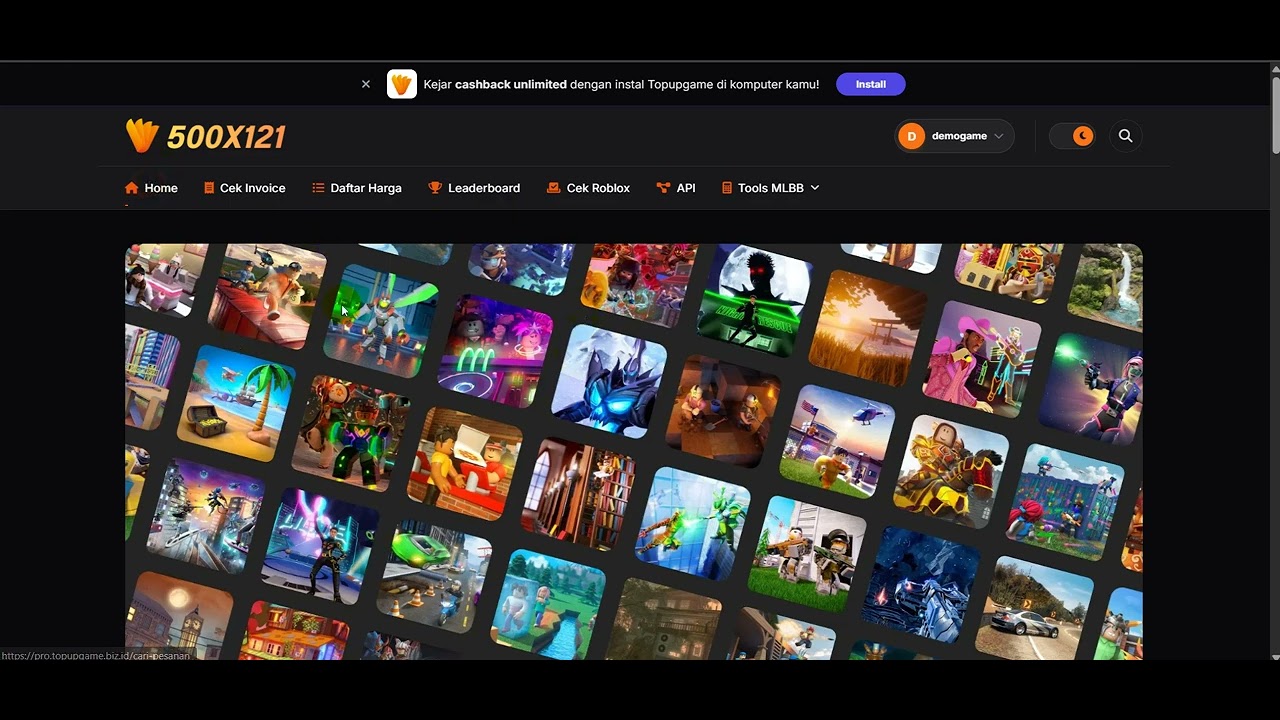Image resolution: width=1280 pixels, height=720 pixels.
Task: Click the red-eyed shadow figure moon thumbnail
Action: click(755, 299)
